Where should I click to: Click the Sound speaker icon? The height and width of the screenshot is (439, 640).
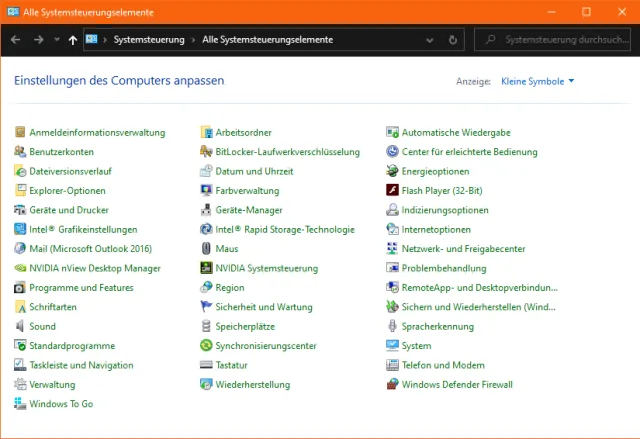tap(21, 326)
